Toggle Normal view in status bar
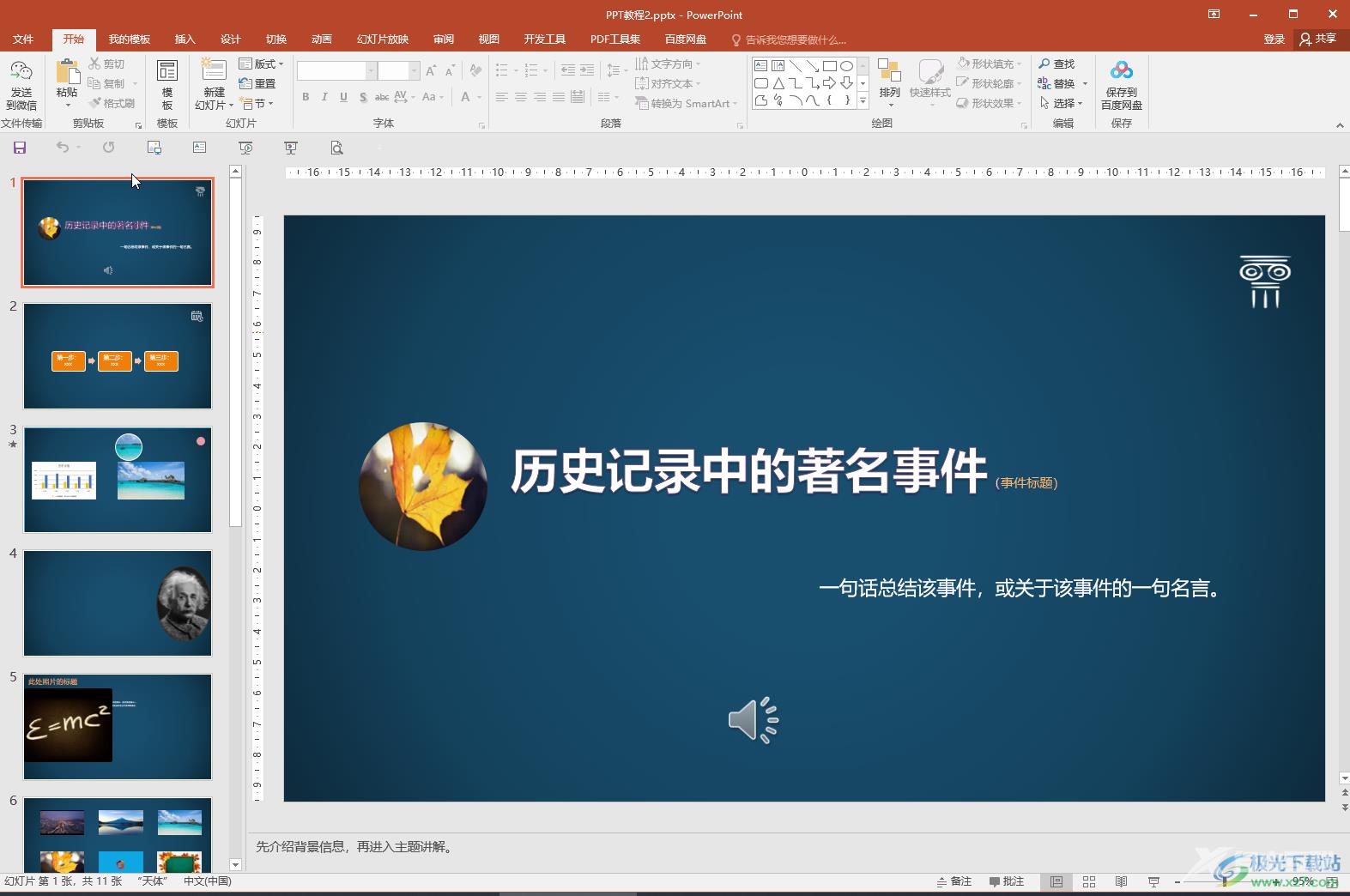 tap(1056, 881)
